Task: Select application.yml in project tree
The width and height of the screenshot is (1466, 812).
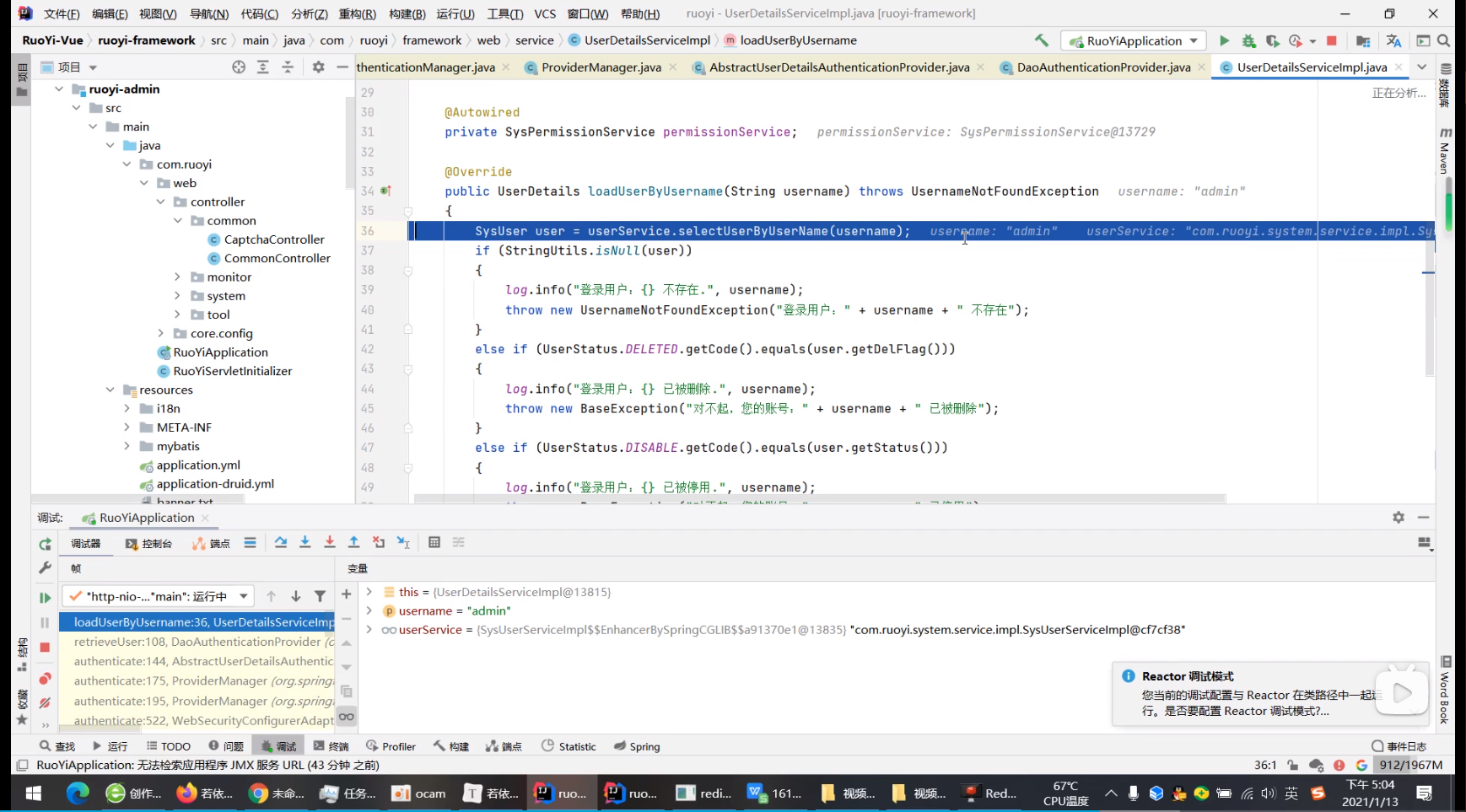Action: [x=198, y=465]
